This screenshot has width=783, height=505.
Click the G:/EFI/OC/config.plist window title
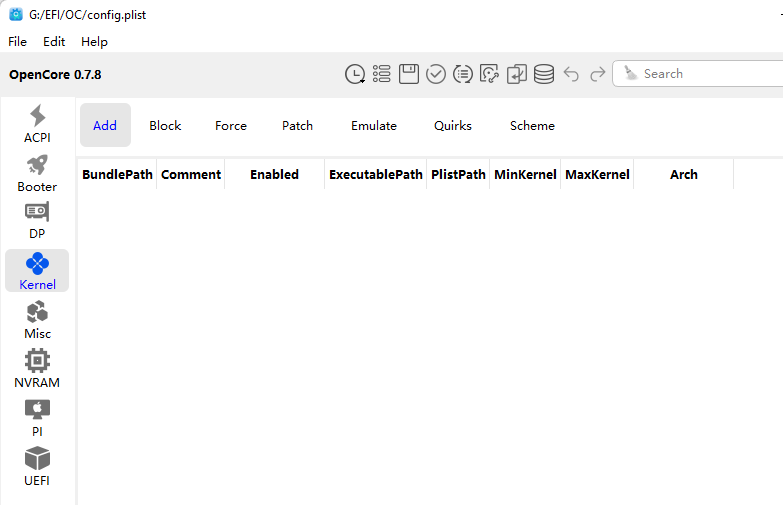[88, 15]
